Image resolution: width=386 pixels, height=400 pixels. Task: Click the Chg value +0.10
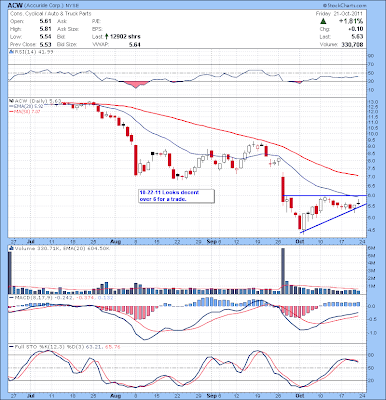coord(356,29)
